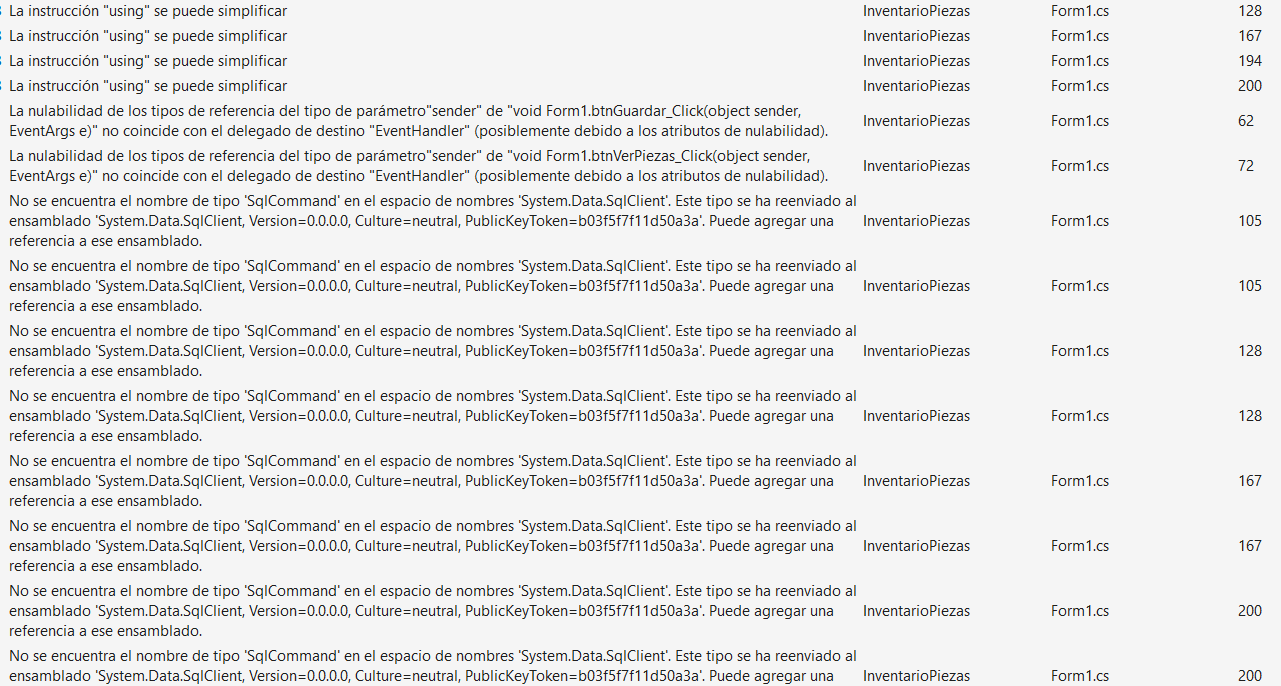Click line number 194 in the list
The width and height of the screenshot is (1281, 686).
click(1249, 61)
